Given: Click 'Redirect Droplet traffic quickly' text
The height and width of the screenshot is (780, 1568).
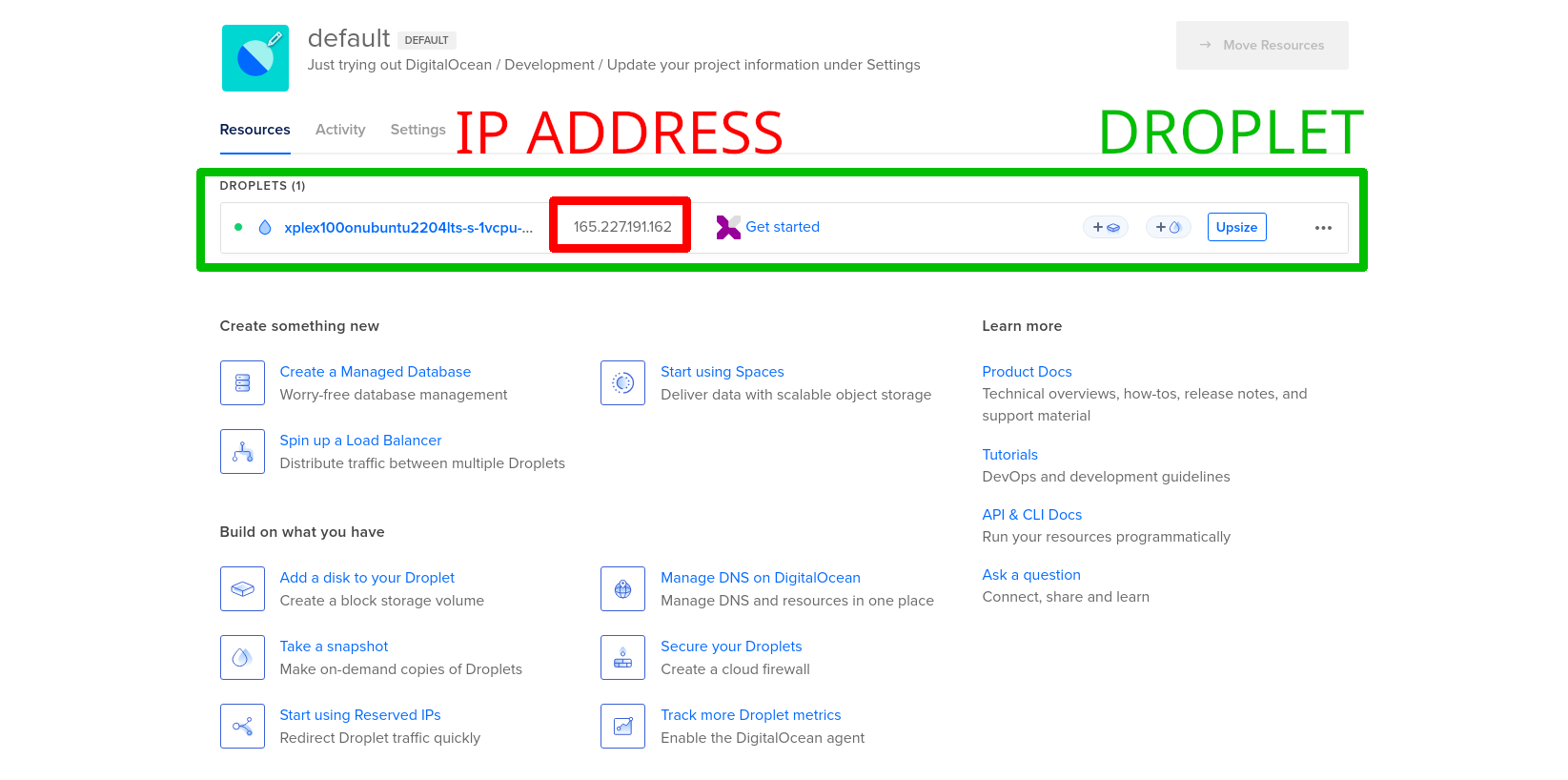Looking at the screenshot, I should [x=379, y=738].
